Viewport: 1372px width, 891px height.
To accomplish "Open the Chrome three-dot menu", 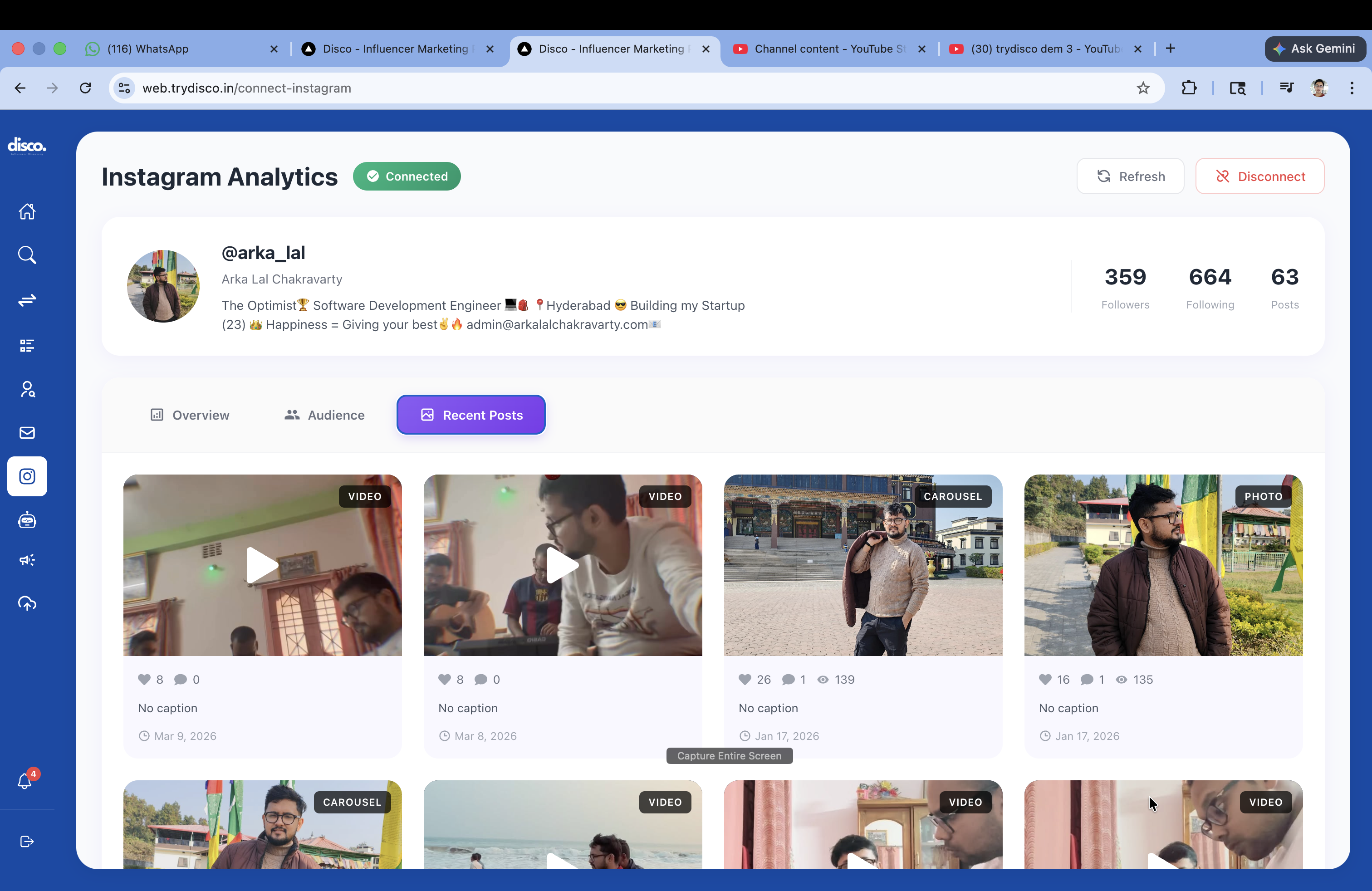I will point(1351,88).
